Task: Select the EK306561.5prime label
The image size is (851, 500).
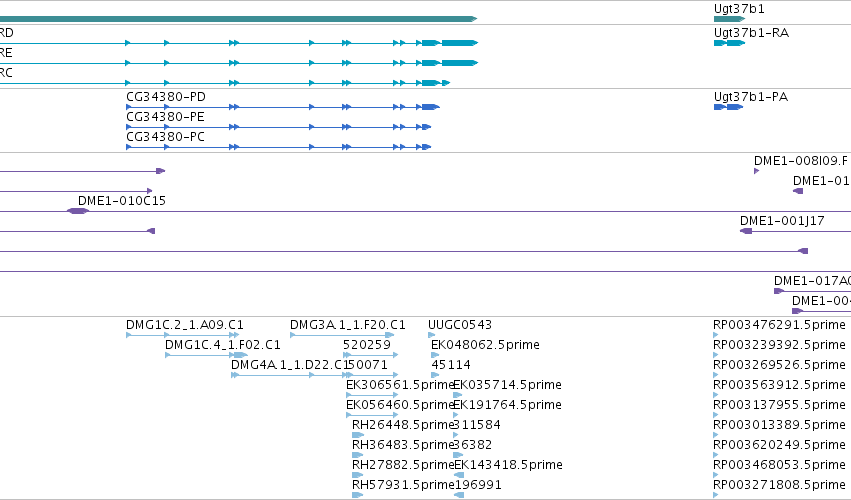Action: click(399, 385)
